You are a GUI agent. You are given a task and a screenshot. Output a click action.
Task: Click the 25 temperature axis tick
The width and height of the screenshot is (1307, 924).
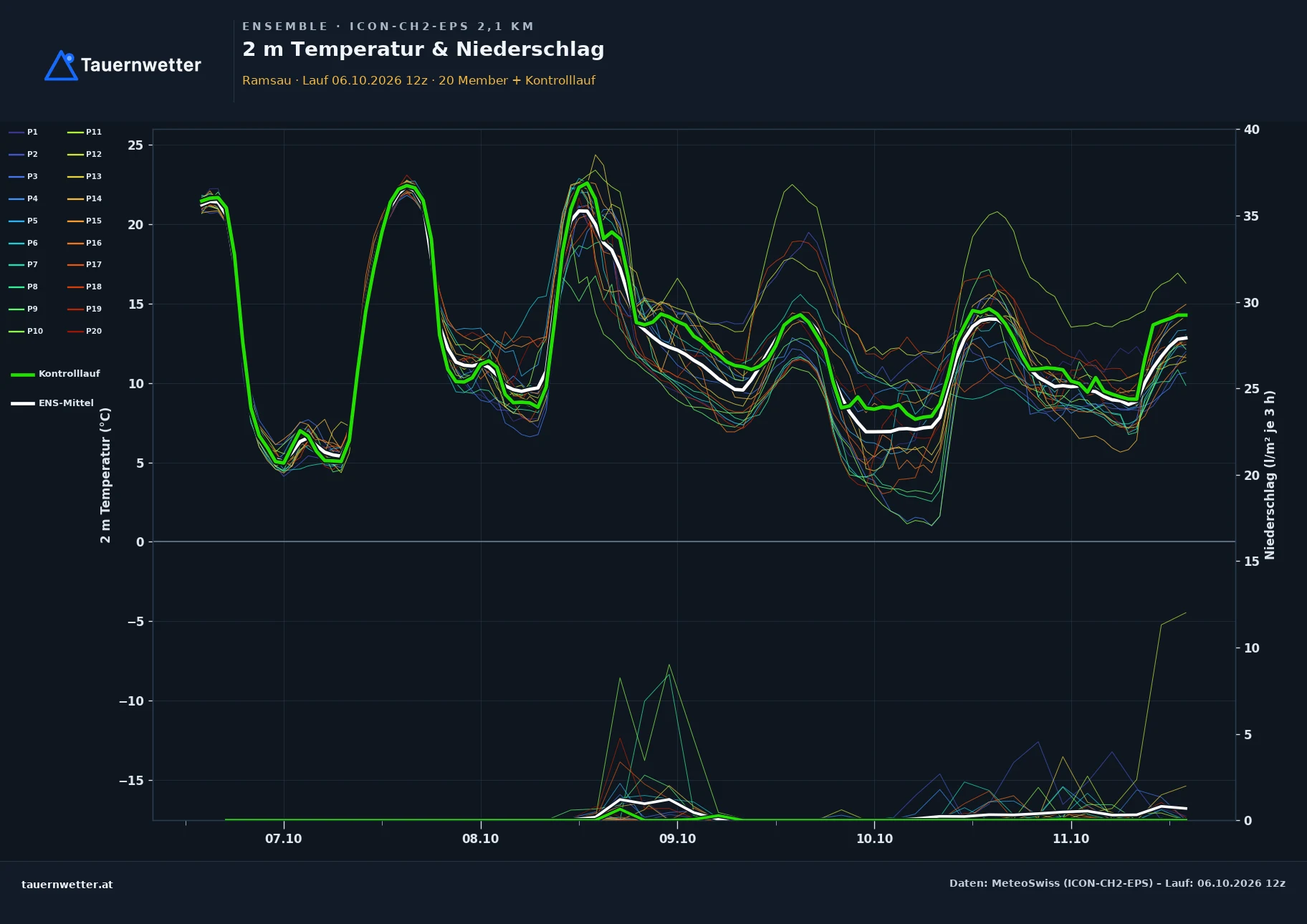[x=135, y=145]
